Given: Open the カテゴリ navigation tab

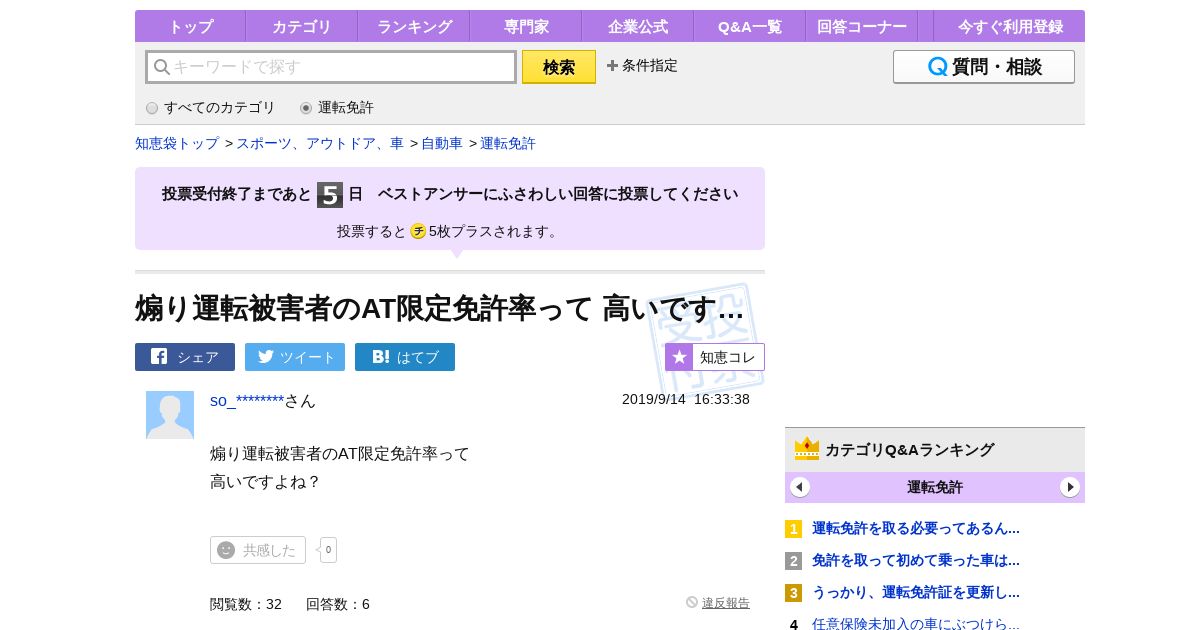Looking at the screenshot, I should click(302, 26).
